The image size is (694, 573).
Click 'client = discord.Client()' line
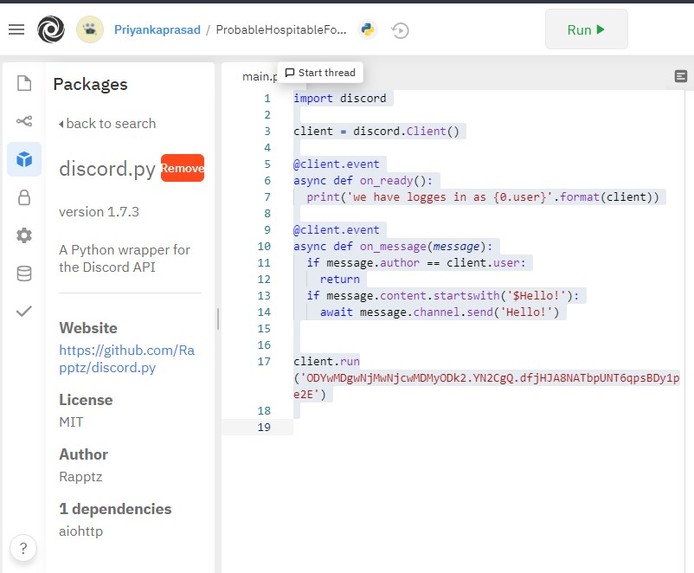pyautogui.click(x=376, y=131)
